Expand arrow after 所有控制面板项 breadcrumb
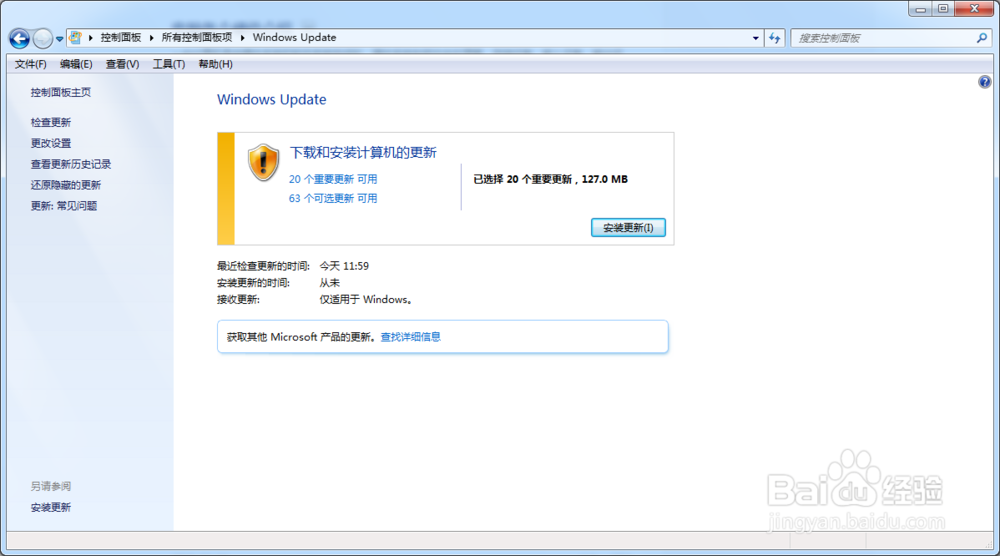This screenshot has width=1000, height=556. pyautogui.click(x=242, y=38)
